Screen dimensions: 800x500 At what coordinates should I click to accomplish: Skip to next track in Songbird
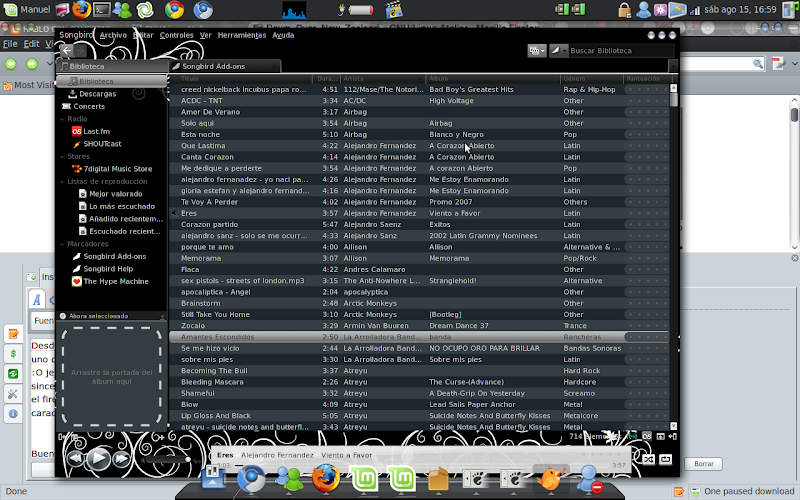[x=121, y=459]
